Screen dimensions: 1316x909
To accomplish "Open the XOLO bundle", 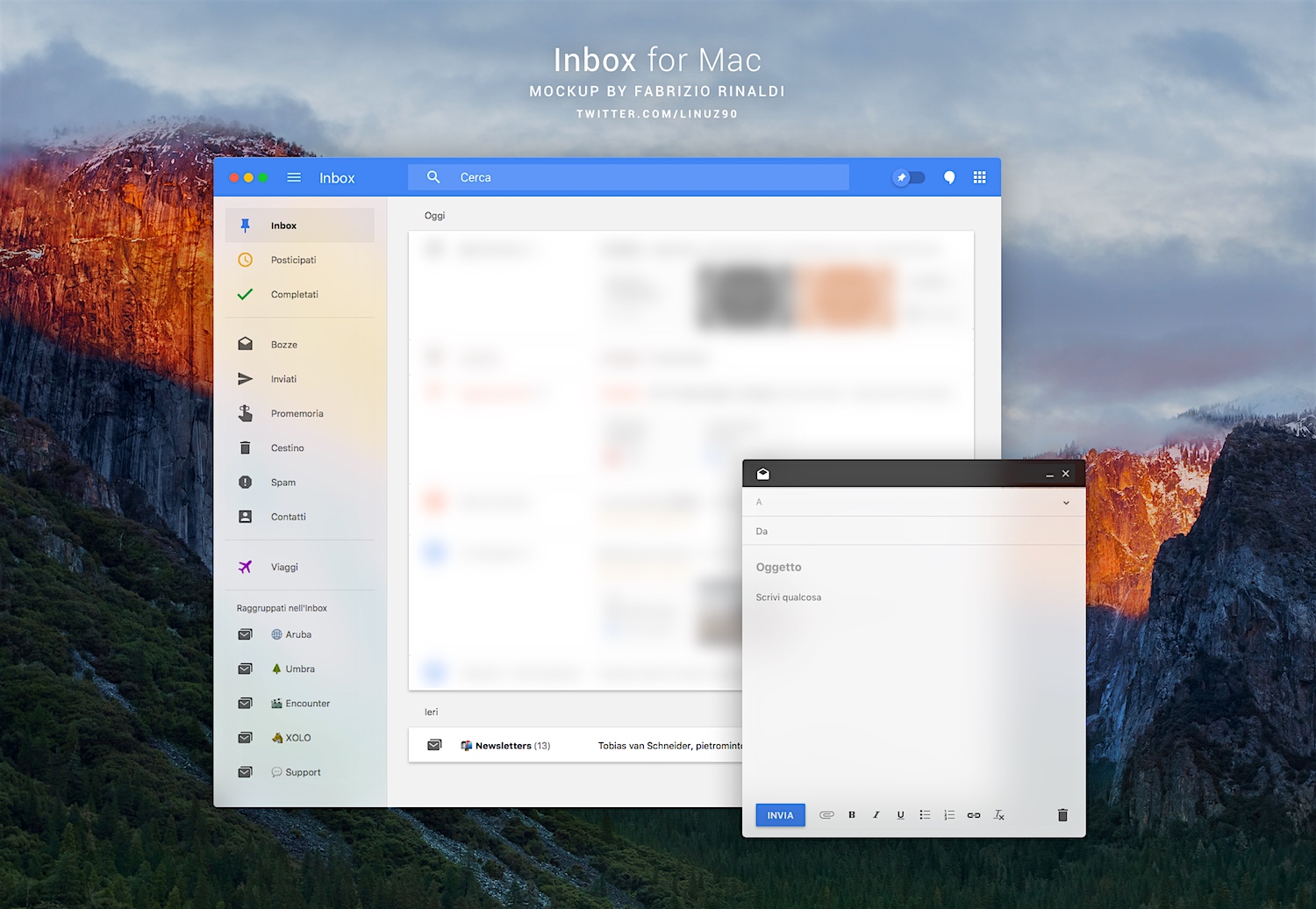I will pos(300,738).
